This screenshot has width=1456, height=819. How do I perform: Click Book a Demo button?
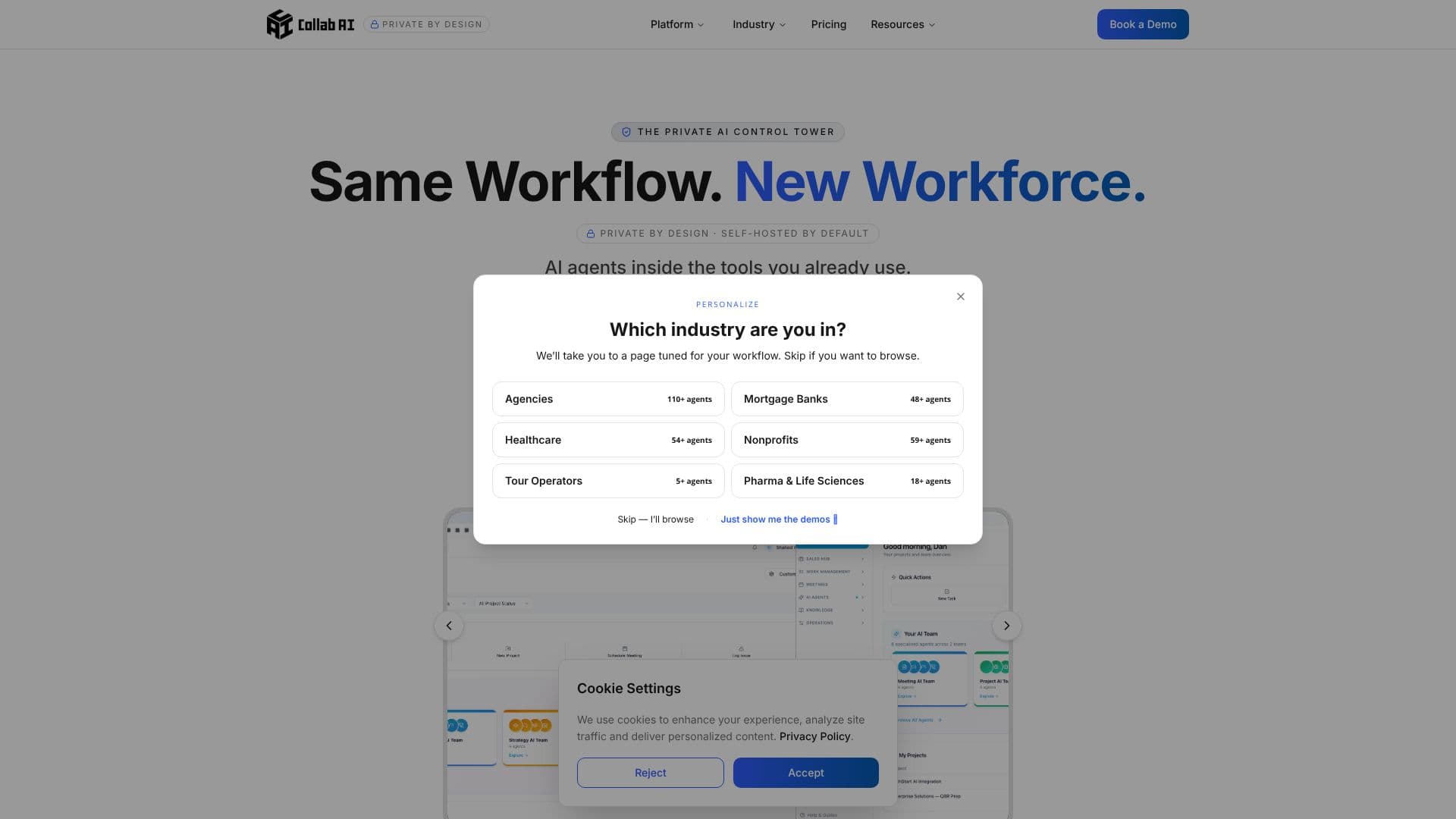point(1143,24)
